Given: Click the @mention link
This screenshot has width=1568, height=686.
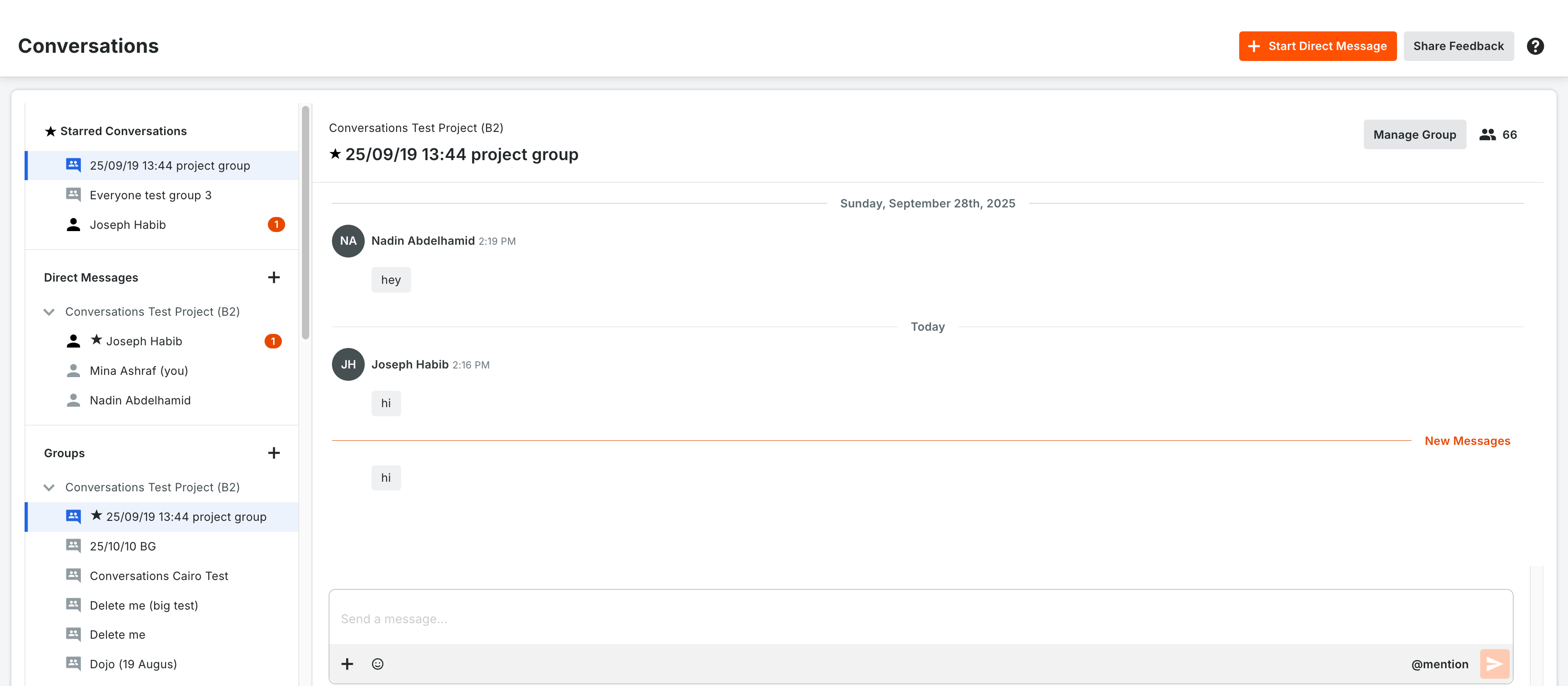Looking at the screenshot, I should click(x=1440, y=664).
